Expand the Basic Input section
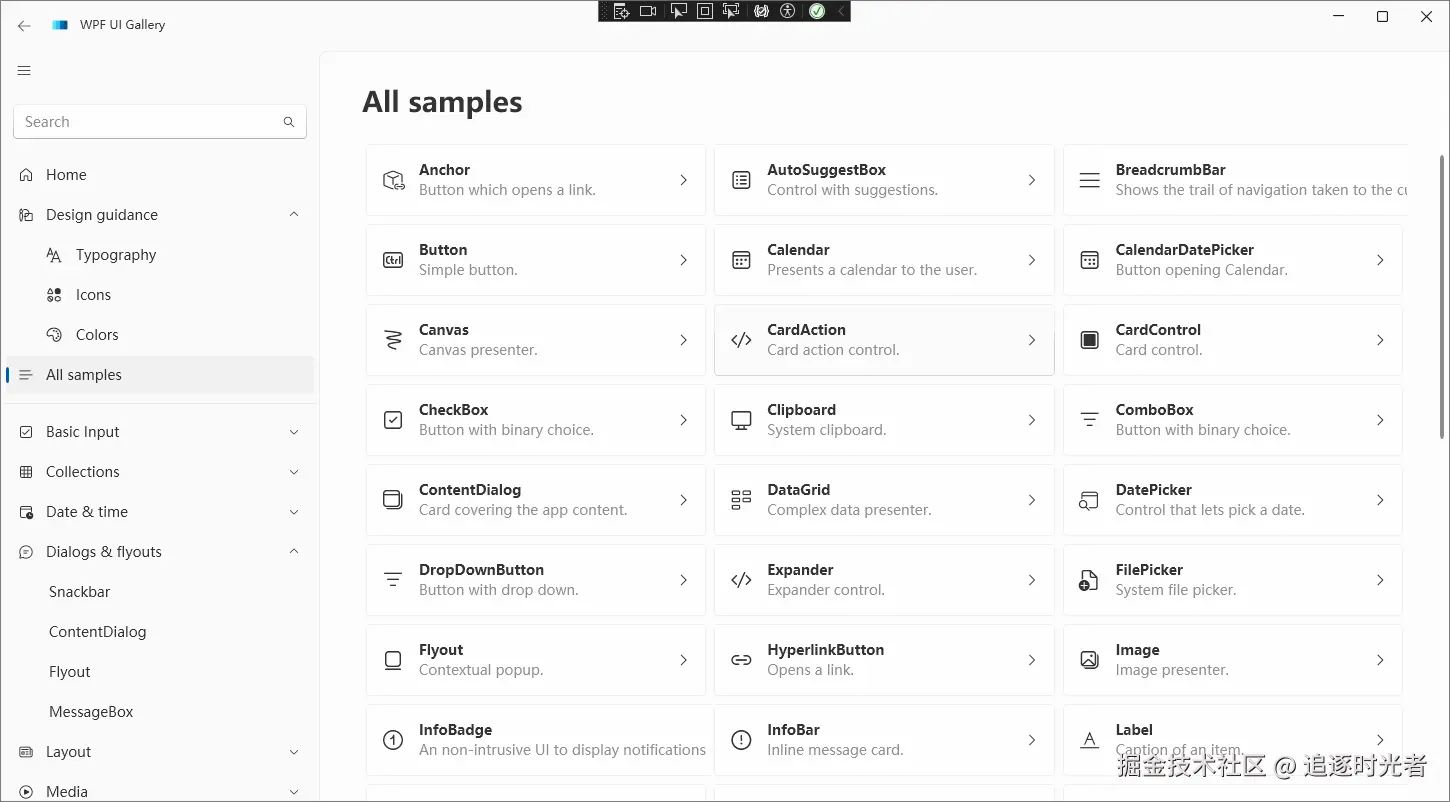 [294, 432]
